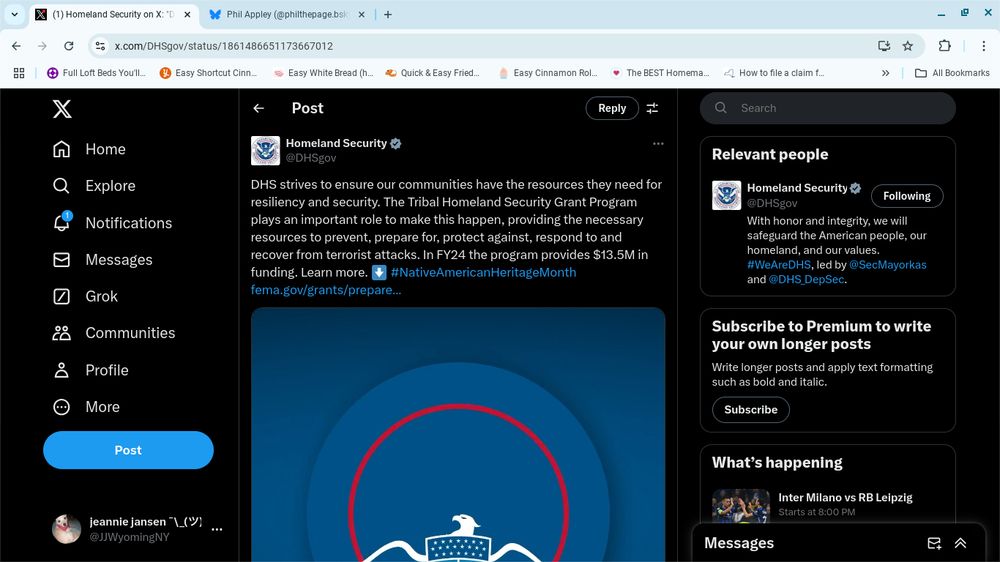Expand the Messages drawer with double chevron

(960, 544)
